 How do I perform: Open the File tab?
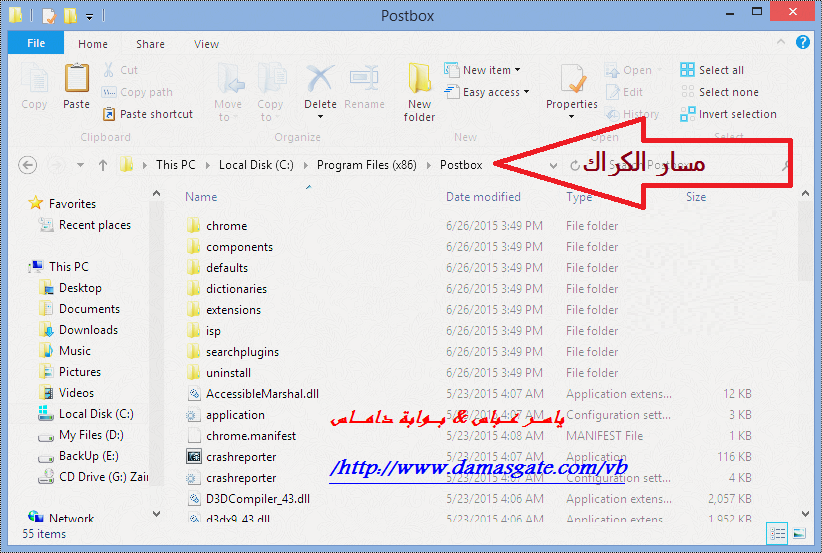(x=36, y=43)
